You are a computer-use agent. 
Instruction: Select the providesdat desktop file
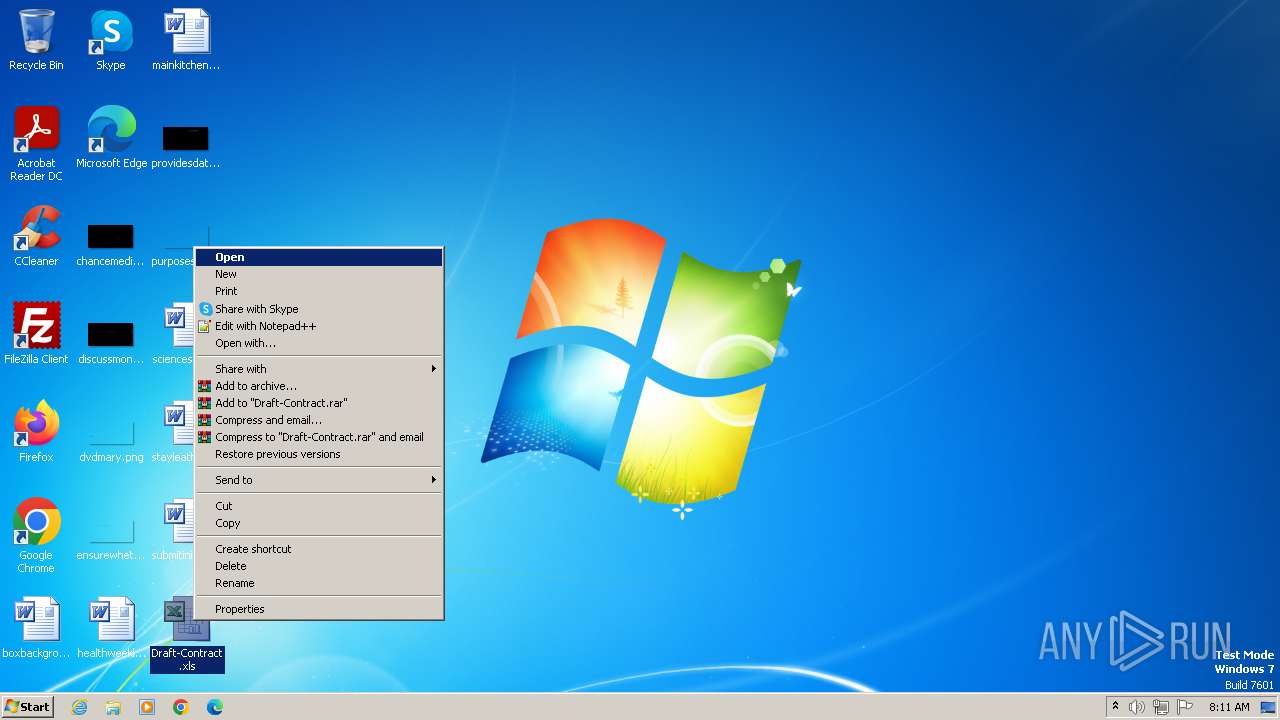(x=186, y=137)
